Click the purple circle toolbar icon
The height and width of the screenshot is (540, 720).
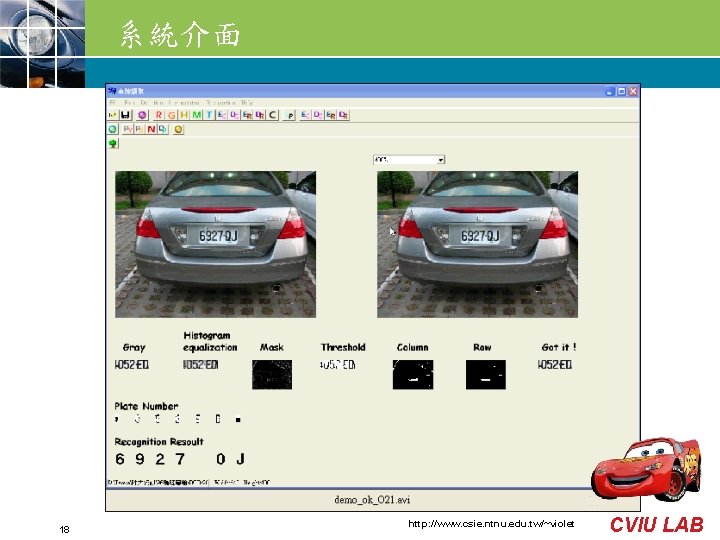click(142, 115)
